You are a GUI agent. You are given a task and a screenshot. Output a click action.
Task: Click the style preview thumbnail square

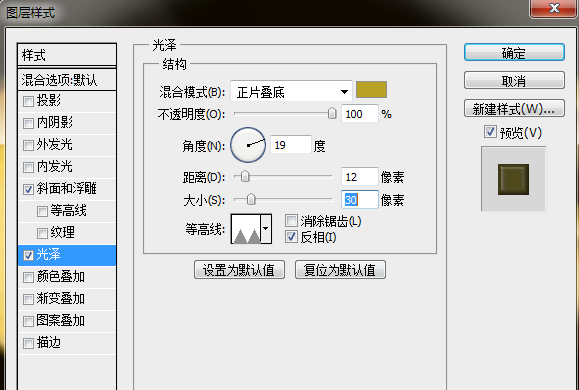pyautogui.click(x=513, y=179)
